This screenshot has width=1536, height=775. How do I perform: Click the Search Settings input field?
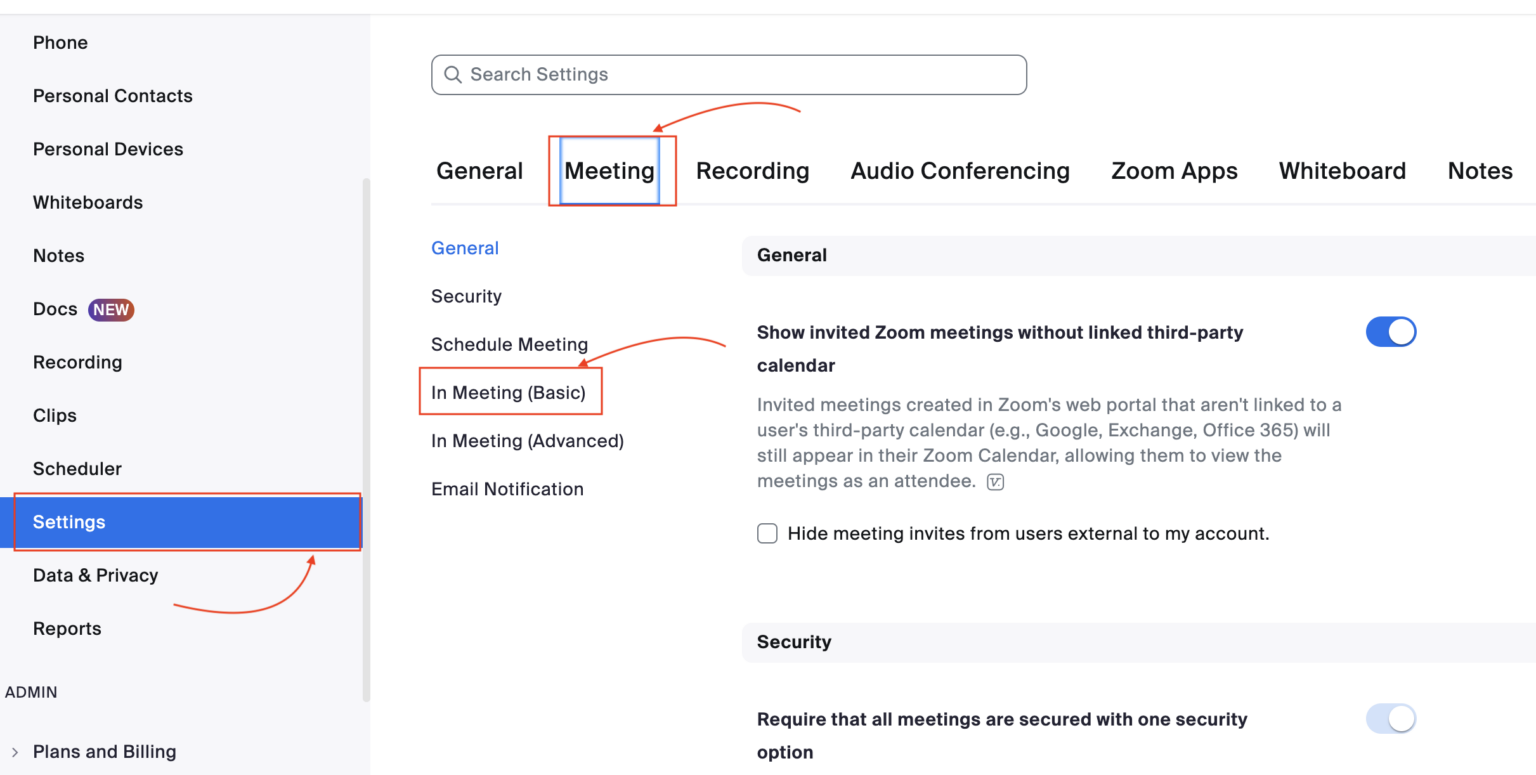tap(729, 75)
